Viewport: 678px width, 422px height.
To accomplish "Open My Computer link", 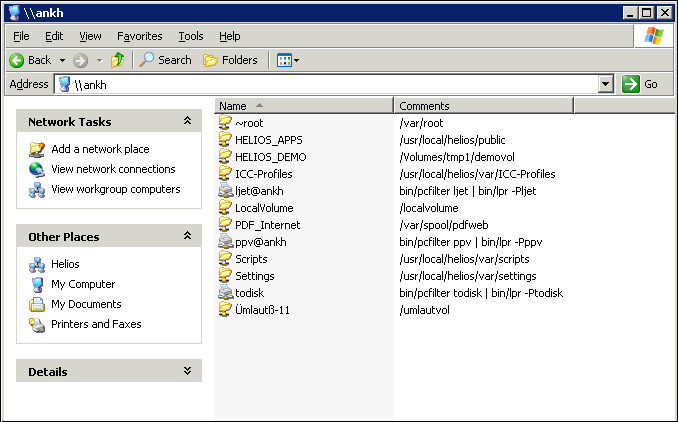I will [83, 284].
